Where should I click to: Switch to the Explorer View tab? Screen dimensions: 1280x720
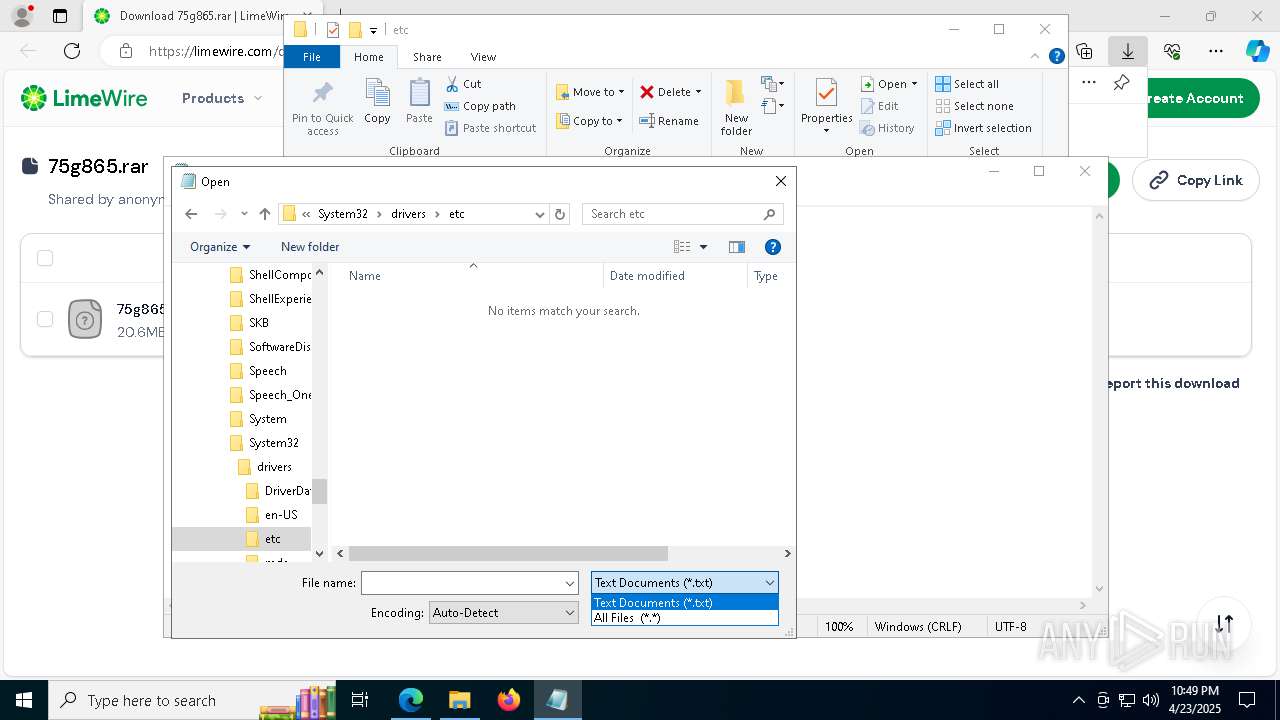483,57
